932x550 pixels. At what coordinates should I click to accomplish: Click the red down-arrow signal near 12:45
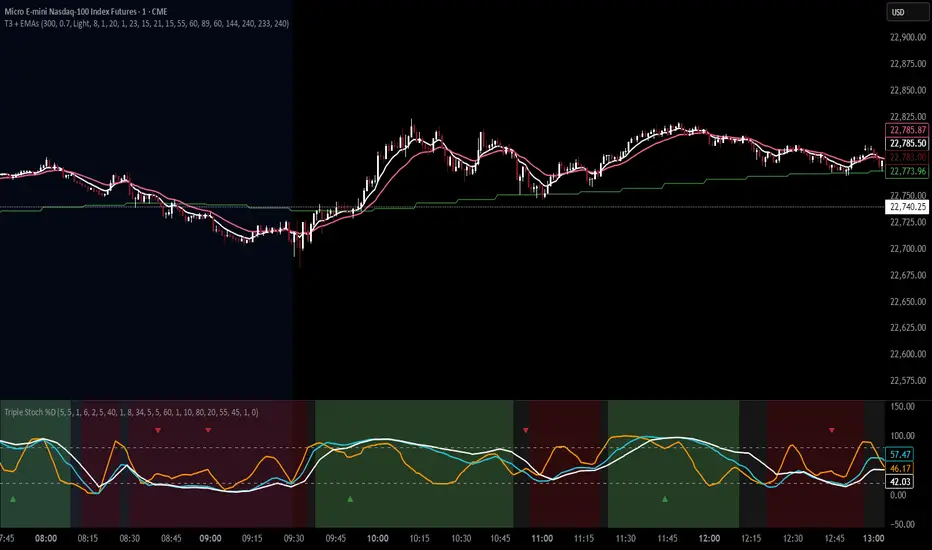[x=832, y=430]
